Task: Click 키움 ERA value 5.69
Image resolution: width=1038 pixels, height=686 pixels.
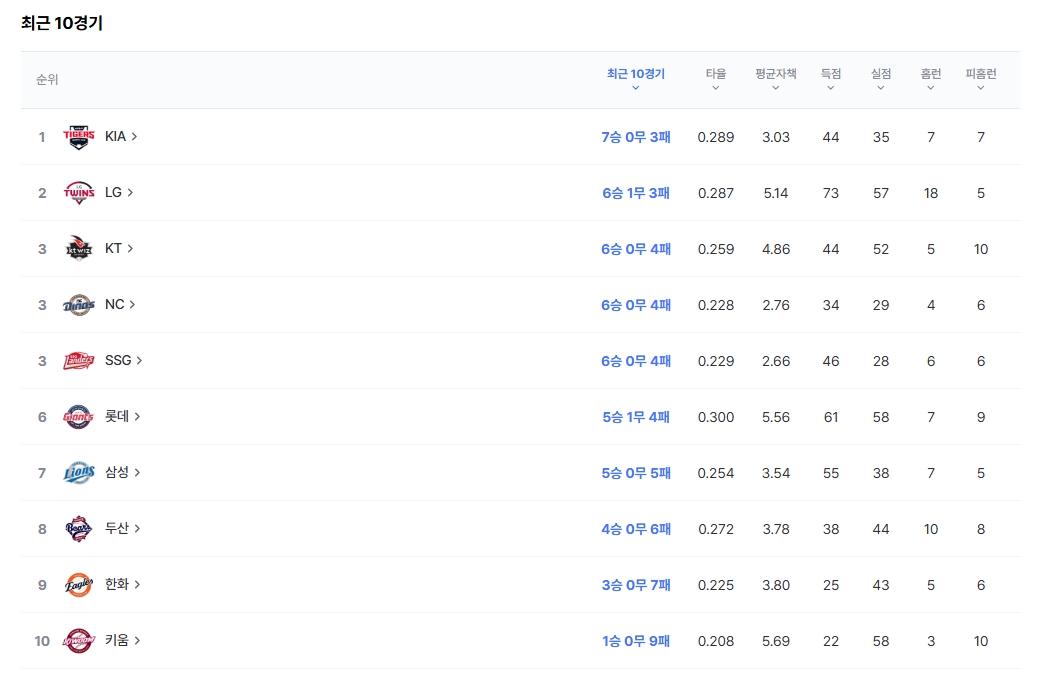Action: (776, 641)
